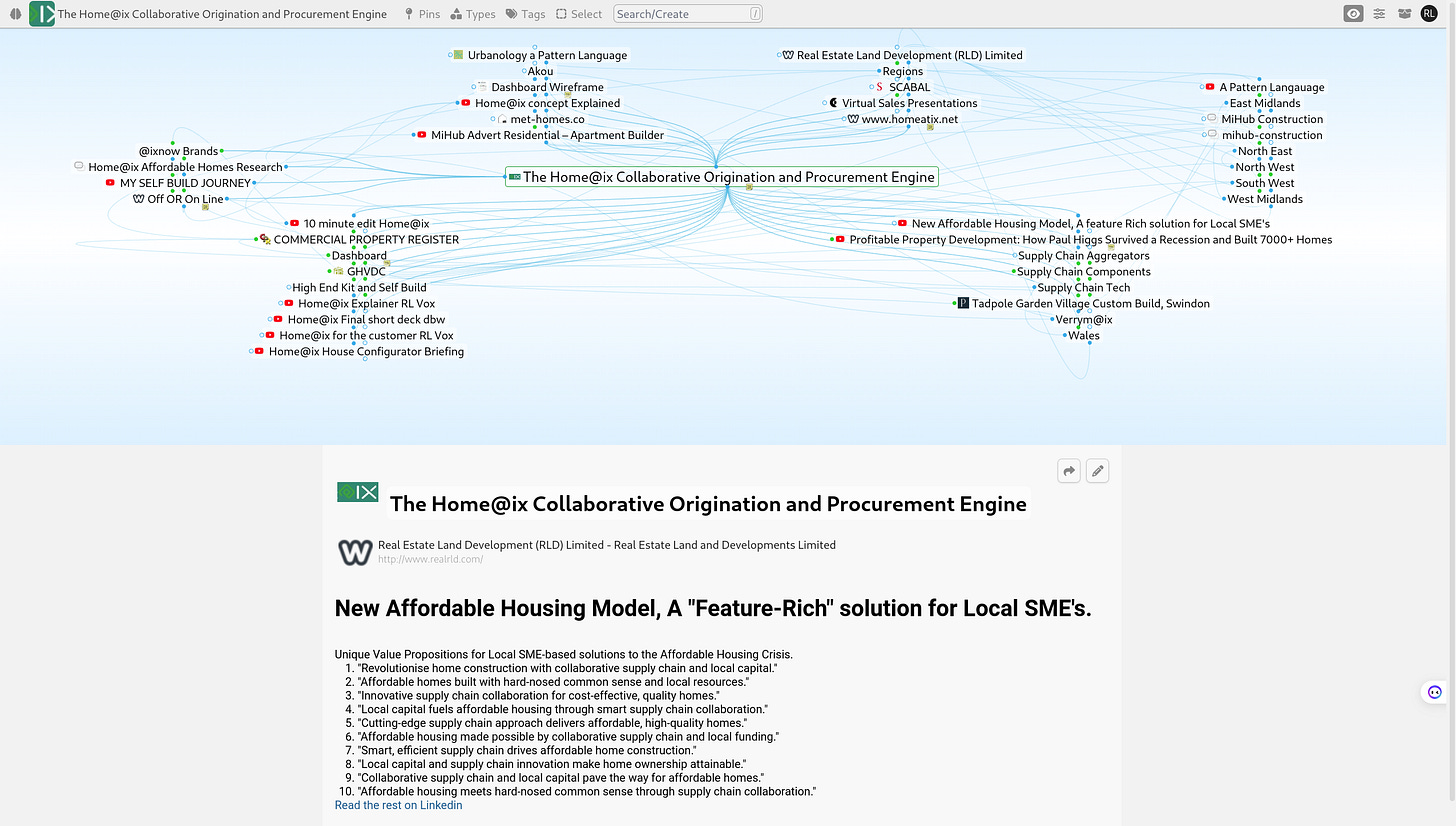Viewport: 1456px width, 826px height.
Task: Open the www.homeatix.net thought
Action: point(909,119)
